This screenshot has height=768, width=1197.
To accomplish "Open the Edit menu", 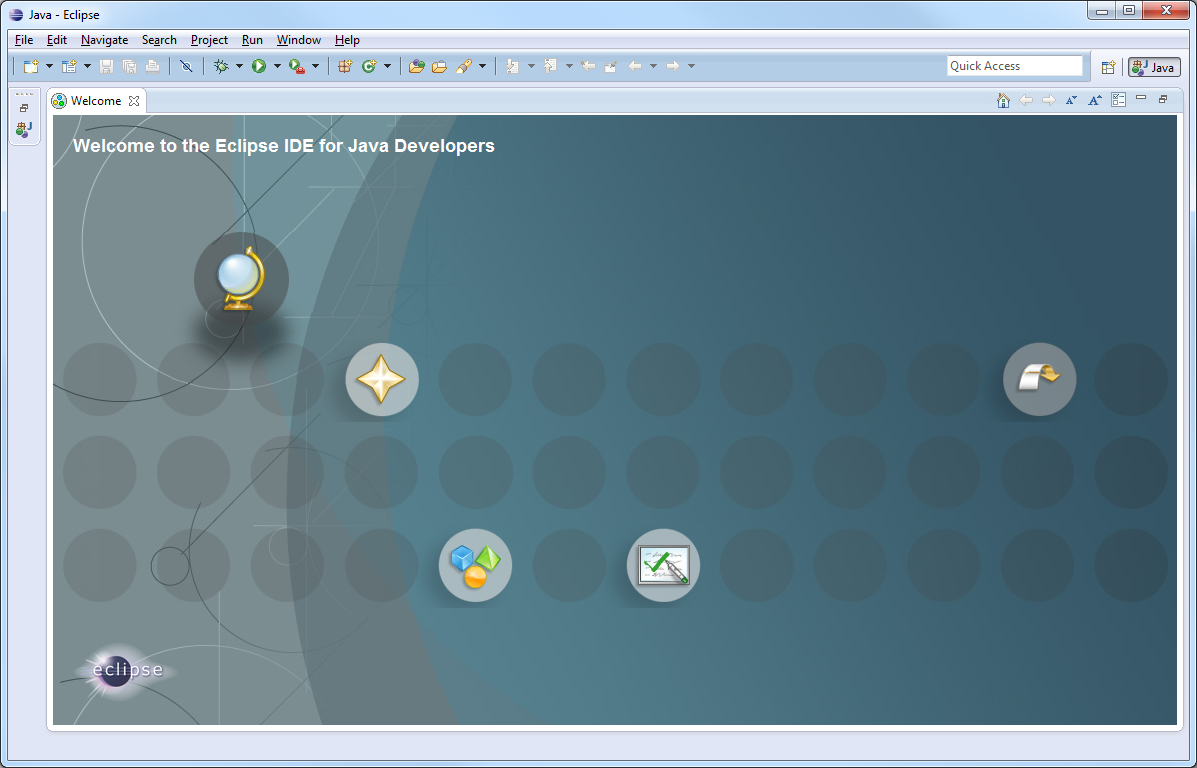I will pos(56,40).
